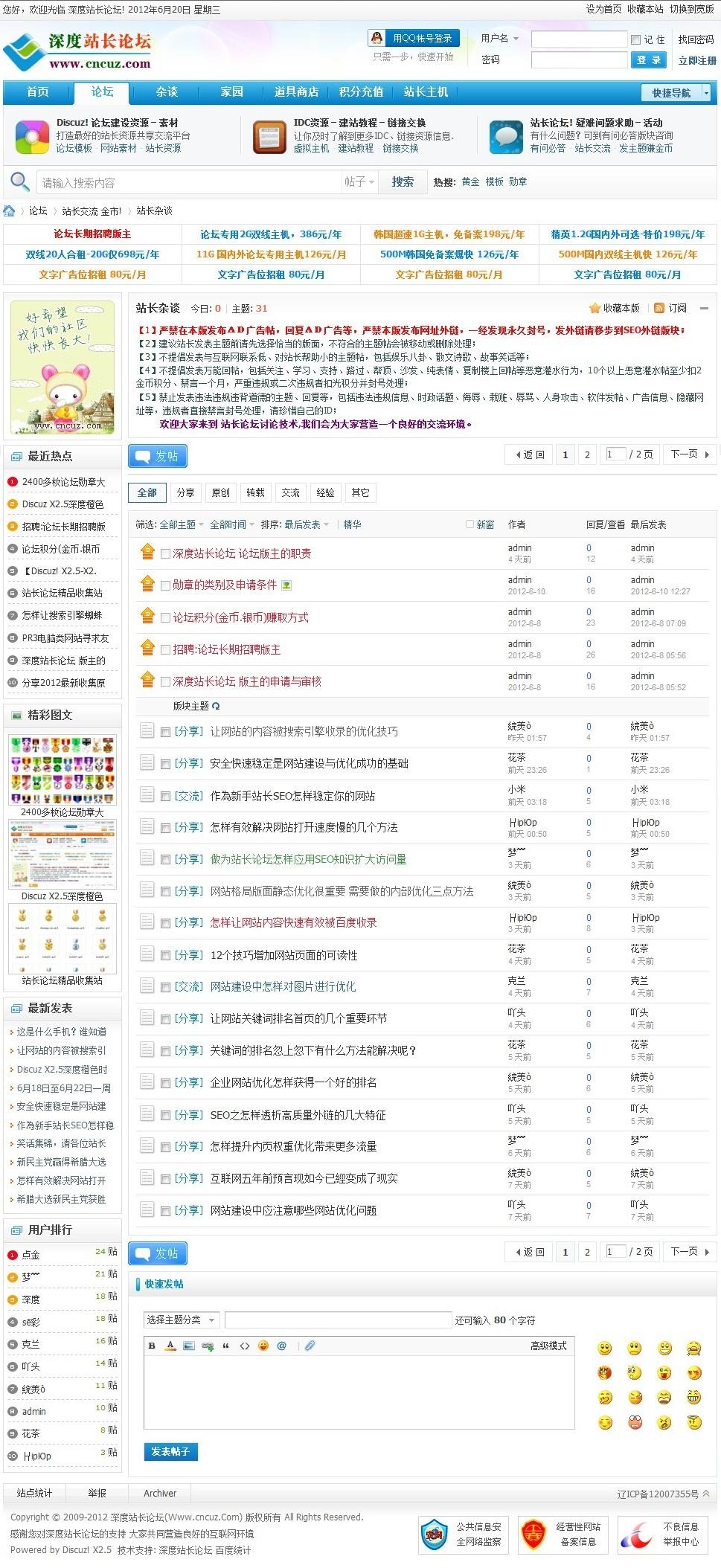Click the 不良信息举报中心 icon
The width and height of the screenshot is (721, 1568).
(x=635, y=1535)
